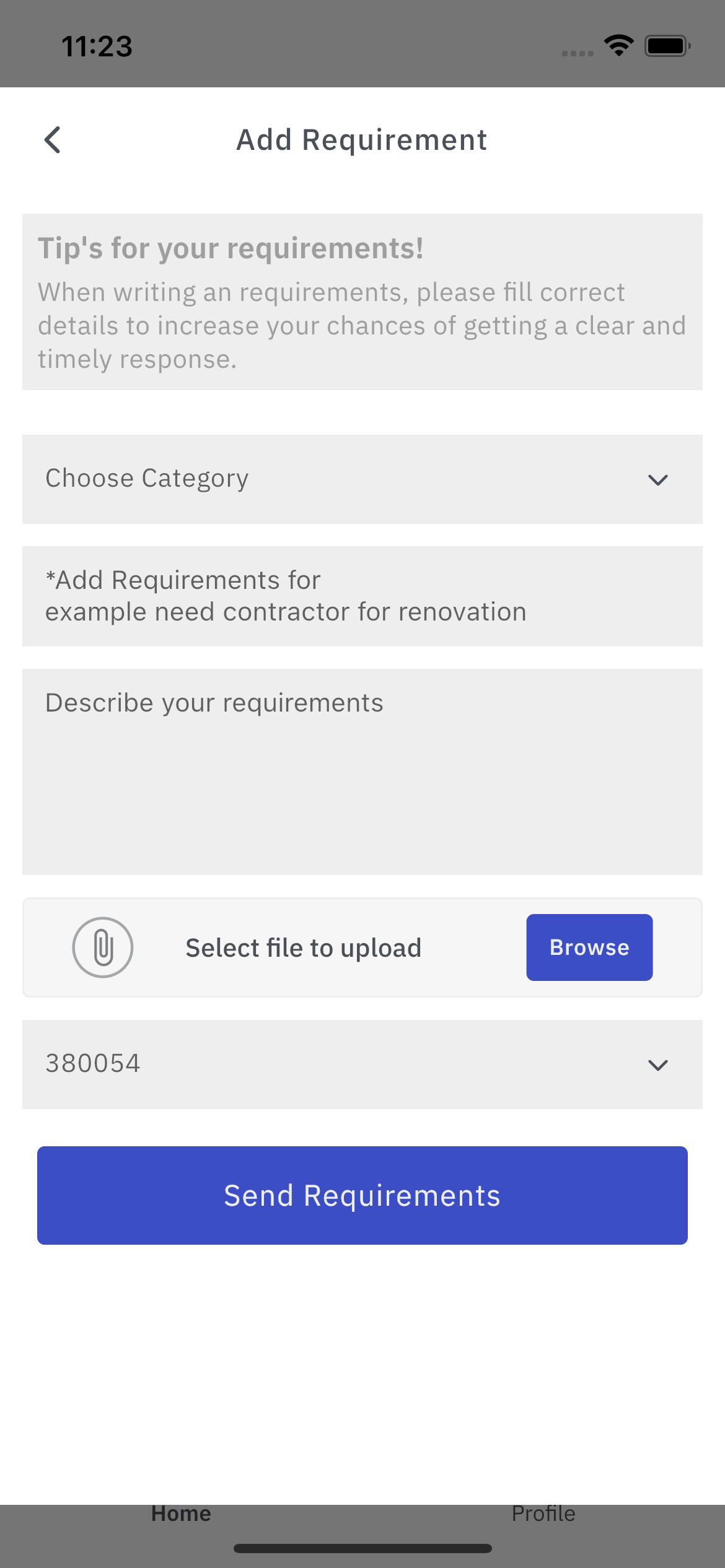Tap the cellular signal dots icon
The height and width of the screenshot is (1568, 725).
point(578,53)
